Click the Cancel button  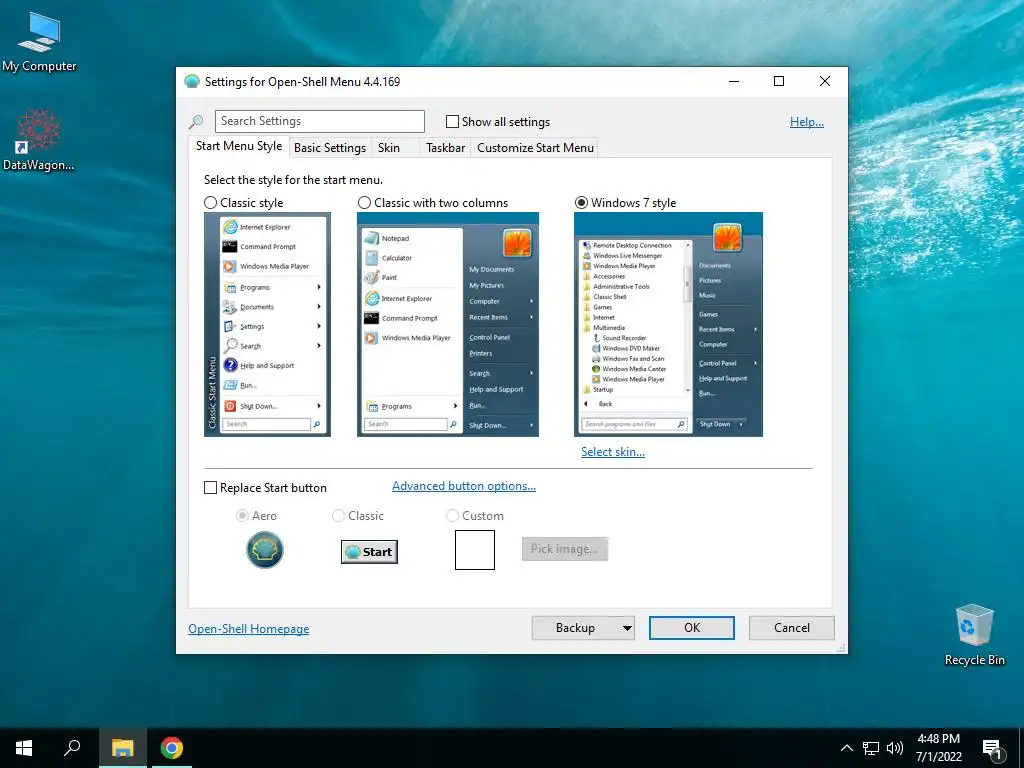pos(792,628)
